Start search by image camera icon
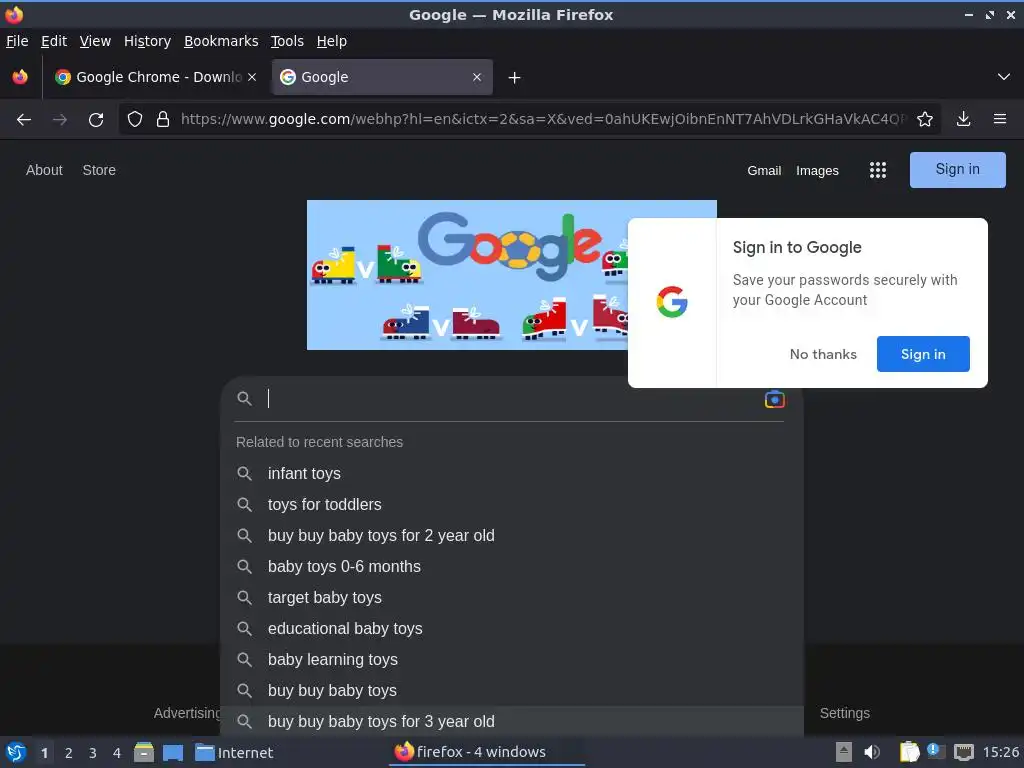Viewport: 1024px width, 768px height. (x=775, y=399)
